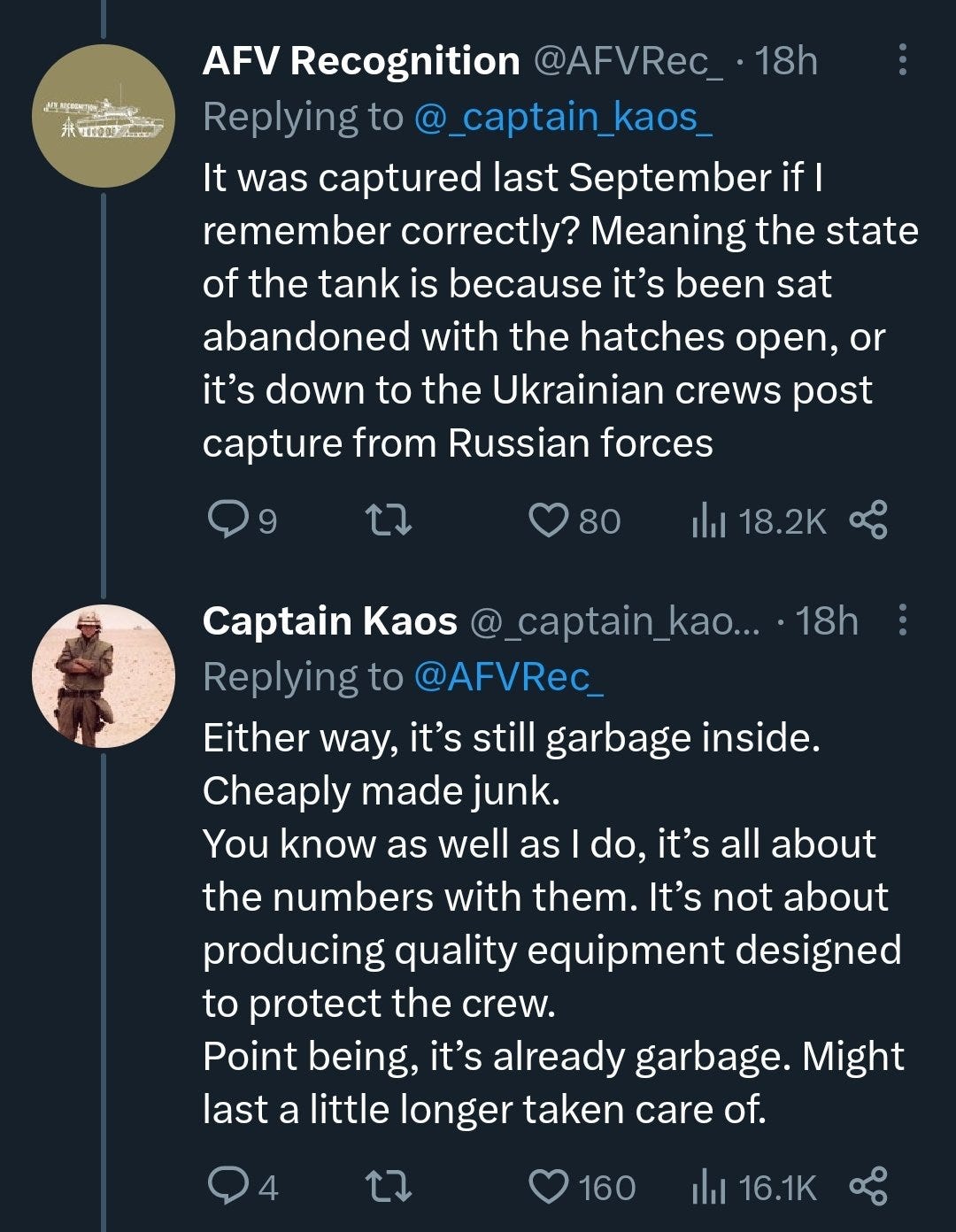Open more options on Captain Kaos tweet
Screen dimensions: 956x1232
tap(902, 620)
